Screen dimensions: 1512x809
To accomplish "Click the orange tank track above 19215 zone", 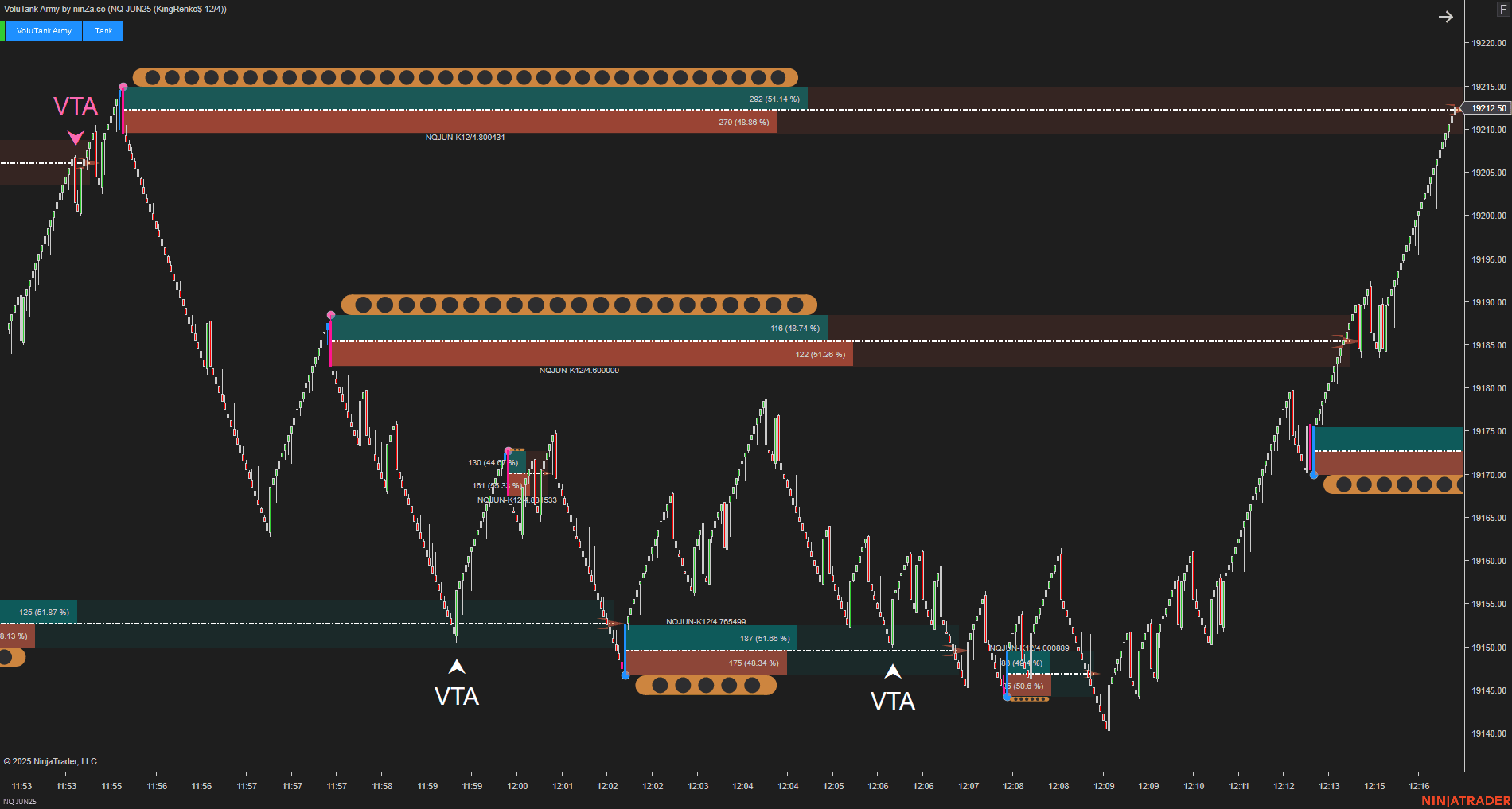I will (465, 77).
